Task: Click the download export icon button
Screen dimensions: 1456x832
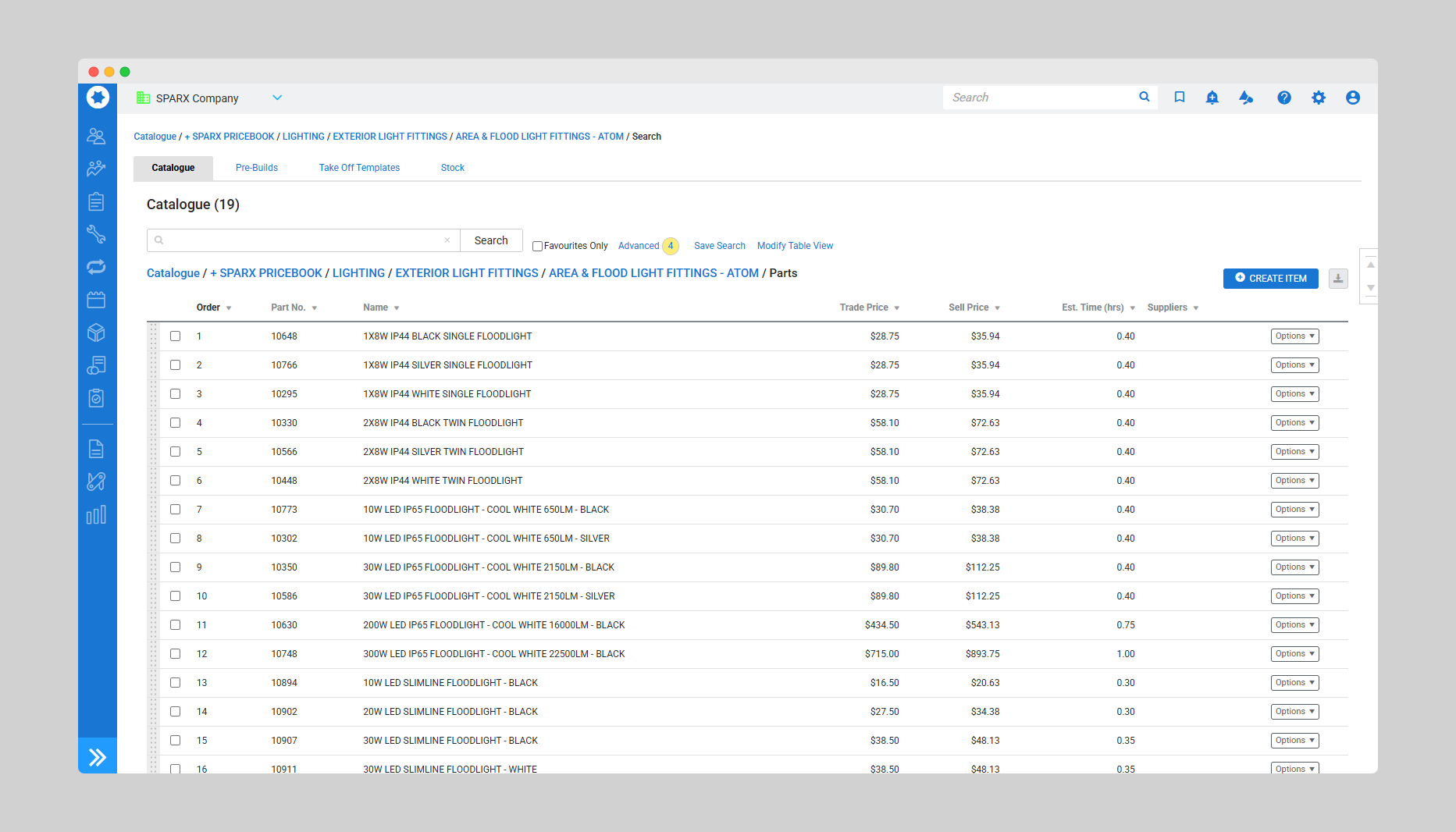Action: click(x=1338, y=279)
